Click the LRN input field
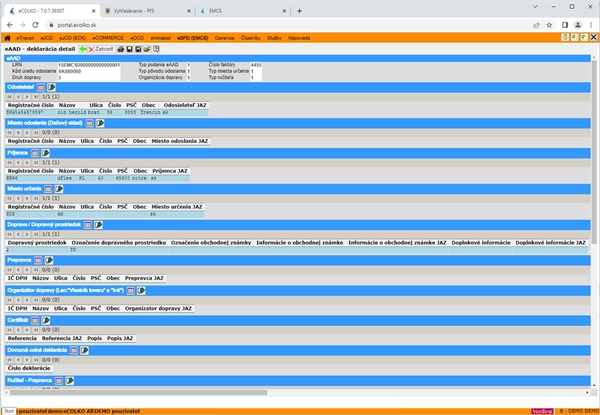This screenshot has height=415, width=600. 88,65
